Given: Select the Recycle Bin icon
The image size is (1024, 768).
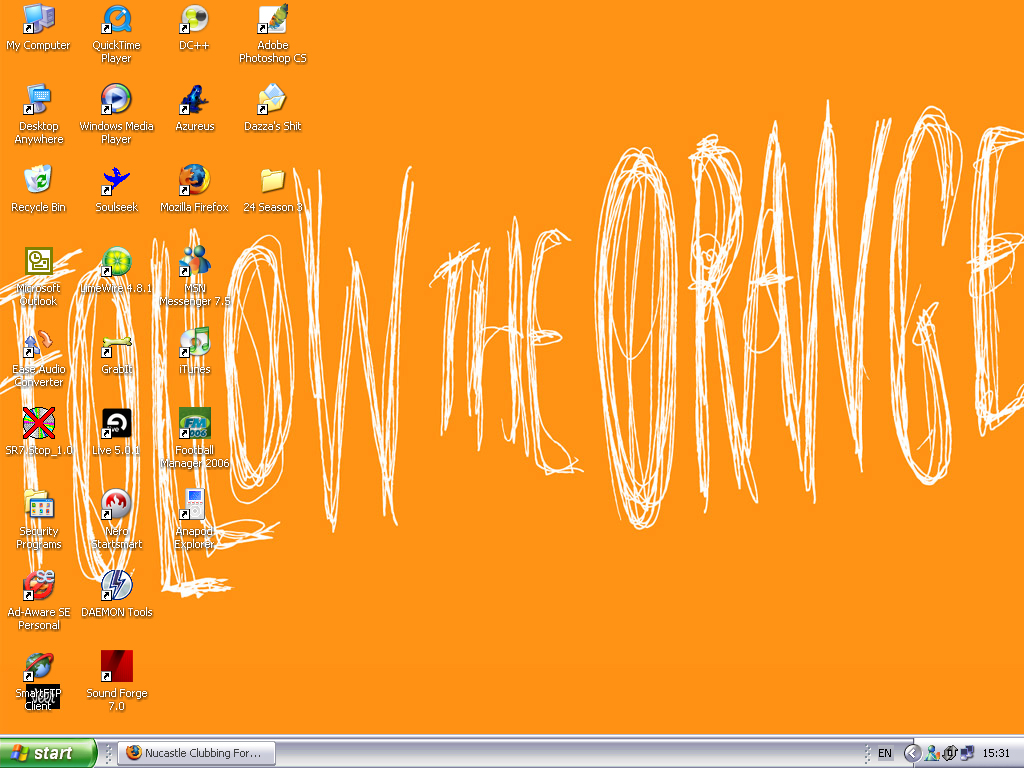Looking at the screenshot, I should (x=38, y=181).
